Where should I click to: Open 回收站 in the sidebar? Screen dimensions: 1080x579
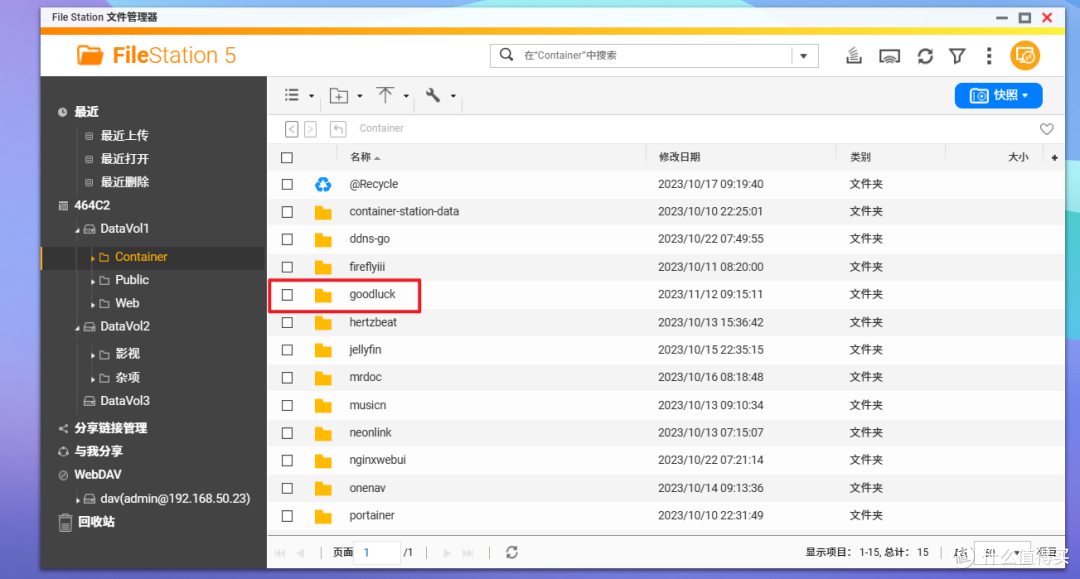click(x=96, y=522)
